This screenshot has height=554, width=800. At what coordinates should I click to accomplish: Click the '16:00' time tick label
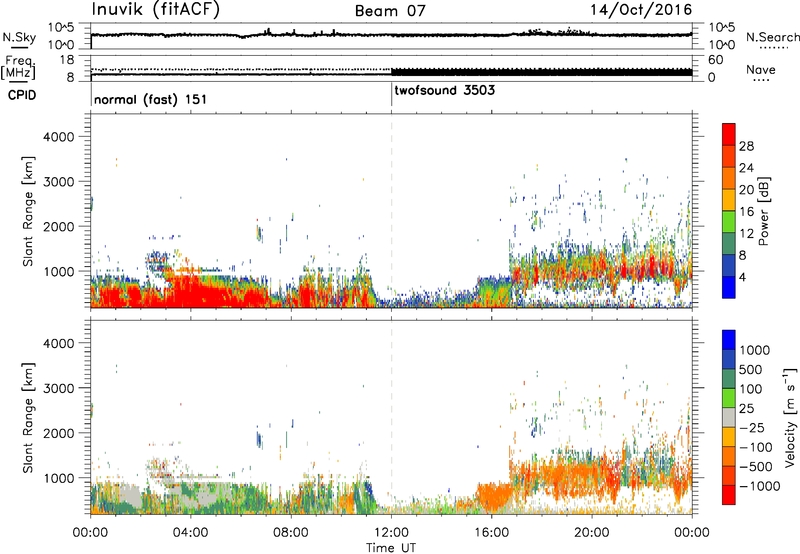[491, 533]
